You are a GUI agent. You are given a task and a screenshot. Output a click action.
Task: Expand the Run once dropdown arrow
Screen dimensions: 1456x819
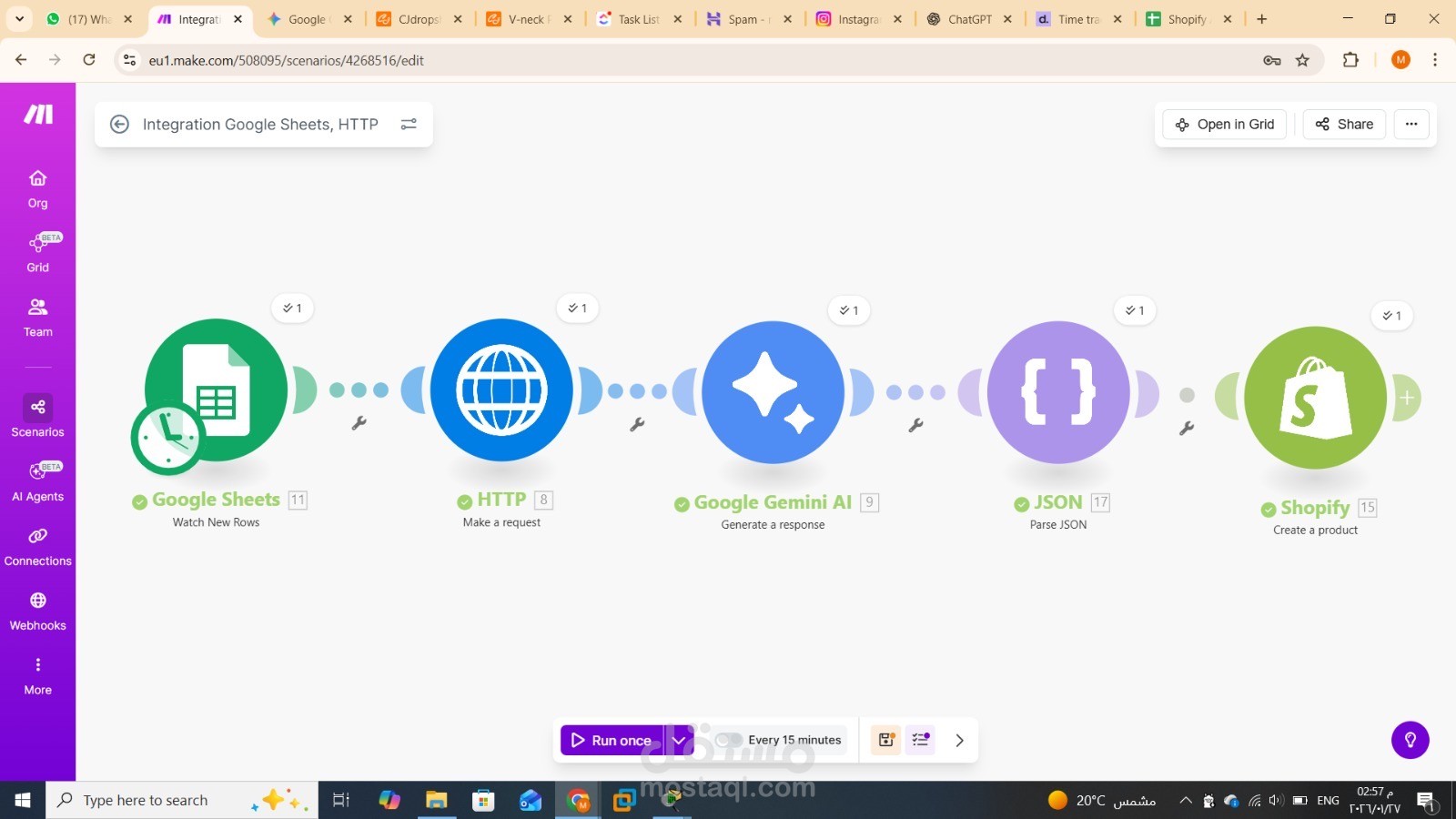[679, 741]
